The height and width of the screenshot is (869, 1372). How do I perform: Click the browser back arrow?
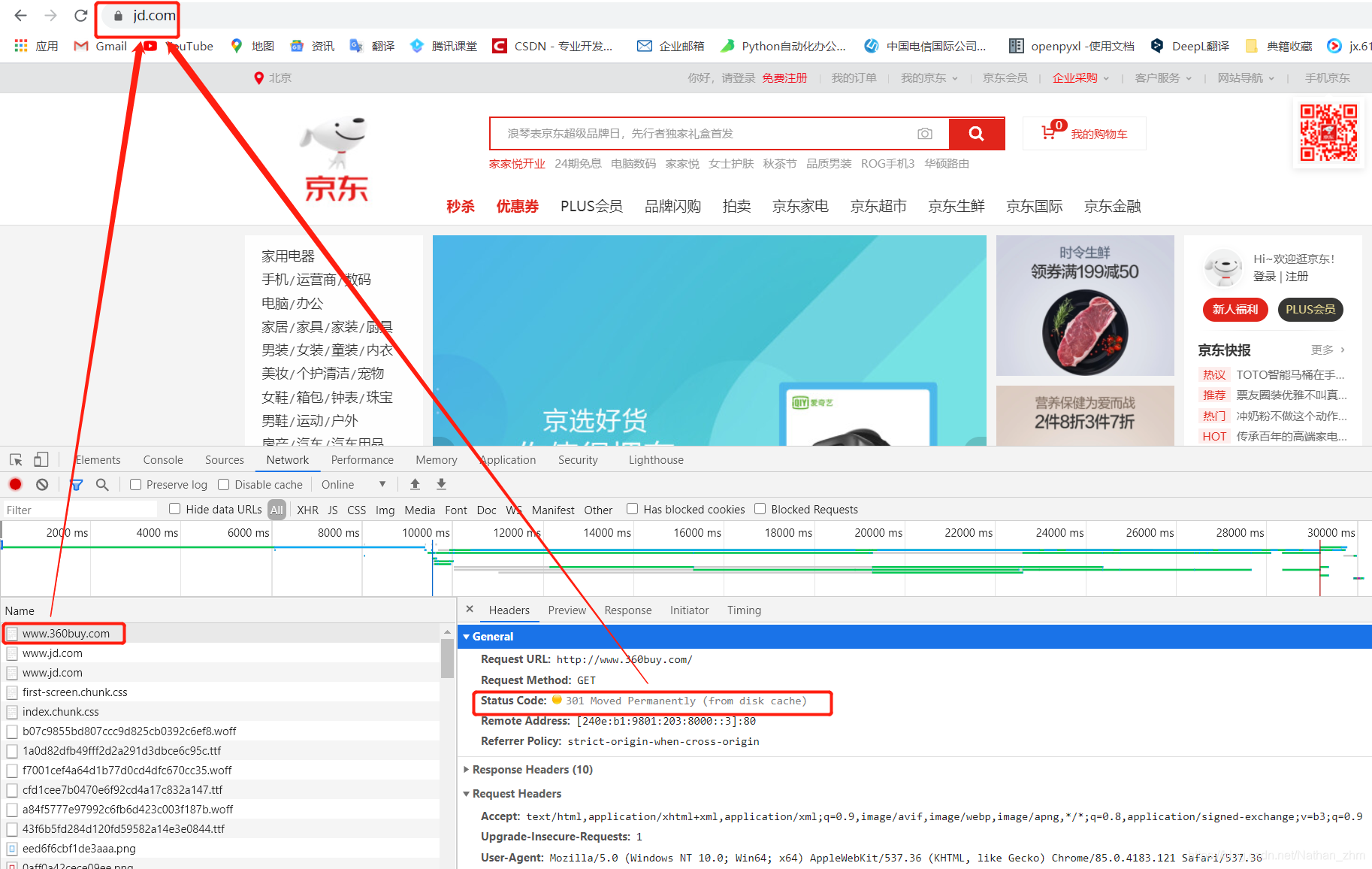(x=20, y=15)
